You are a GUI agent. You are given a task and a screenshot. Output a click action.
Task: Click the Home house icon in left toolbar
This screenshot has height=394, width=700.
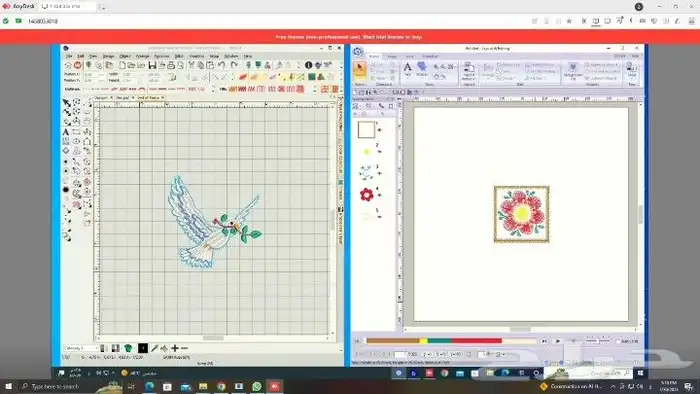(x=68, y=65)
